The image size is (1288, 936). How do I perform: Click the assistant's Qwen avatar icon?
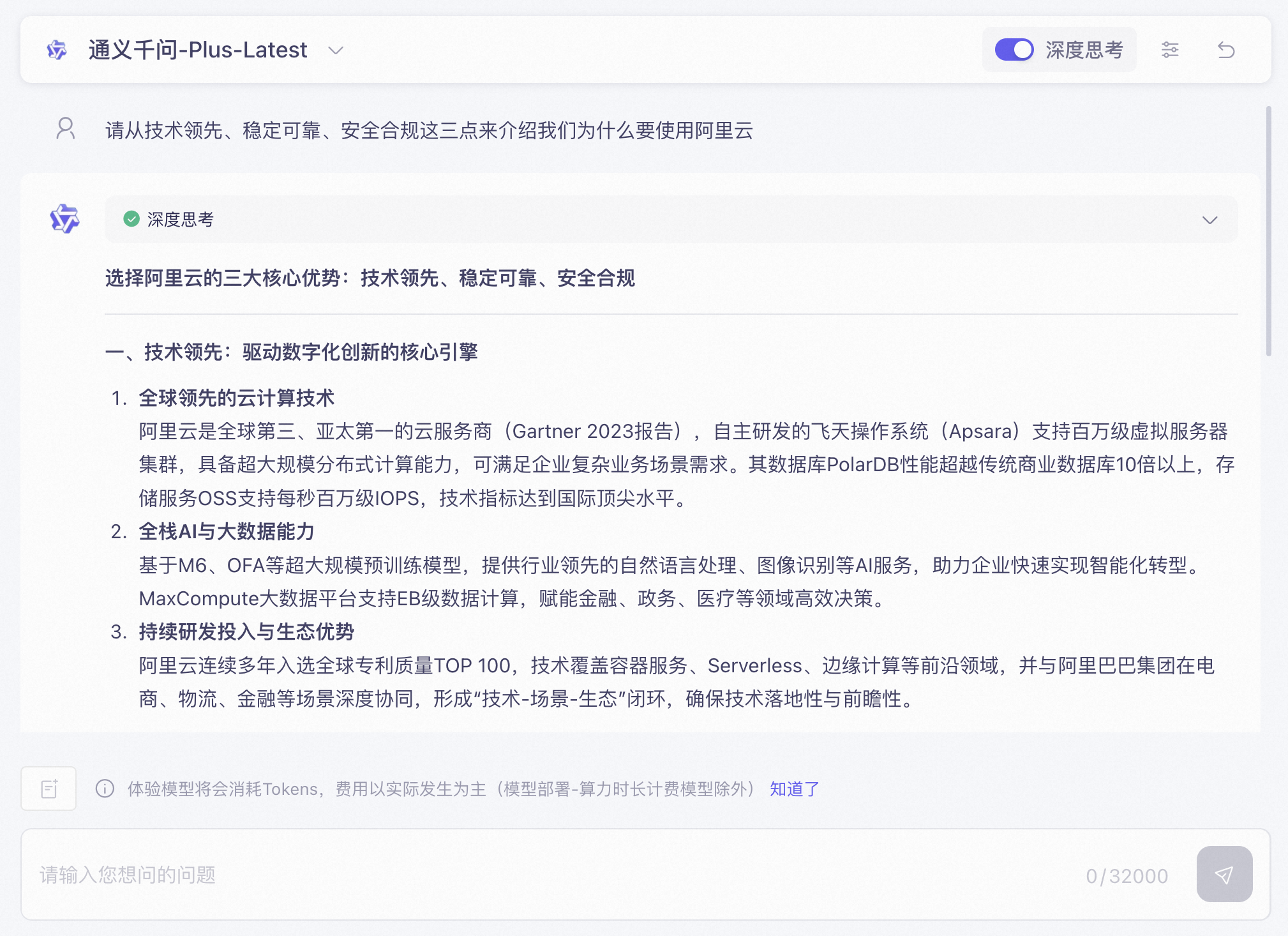[64, 219]
